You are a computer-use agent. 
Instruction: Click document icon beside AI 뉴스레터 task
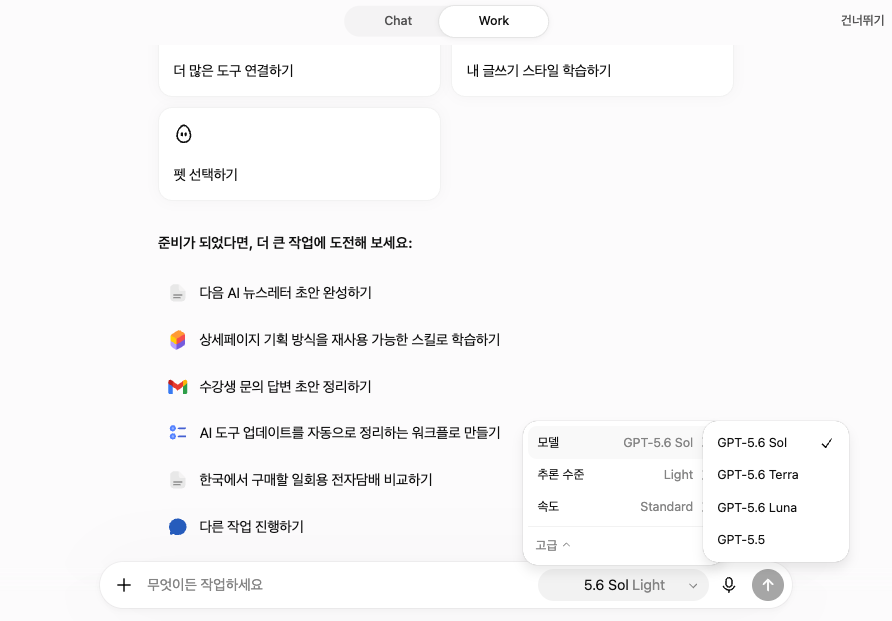tap(177, 293)
